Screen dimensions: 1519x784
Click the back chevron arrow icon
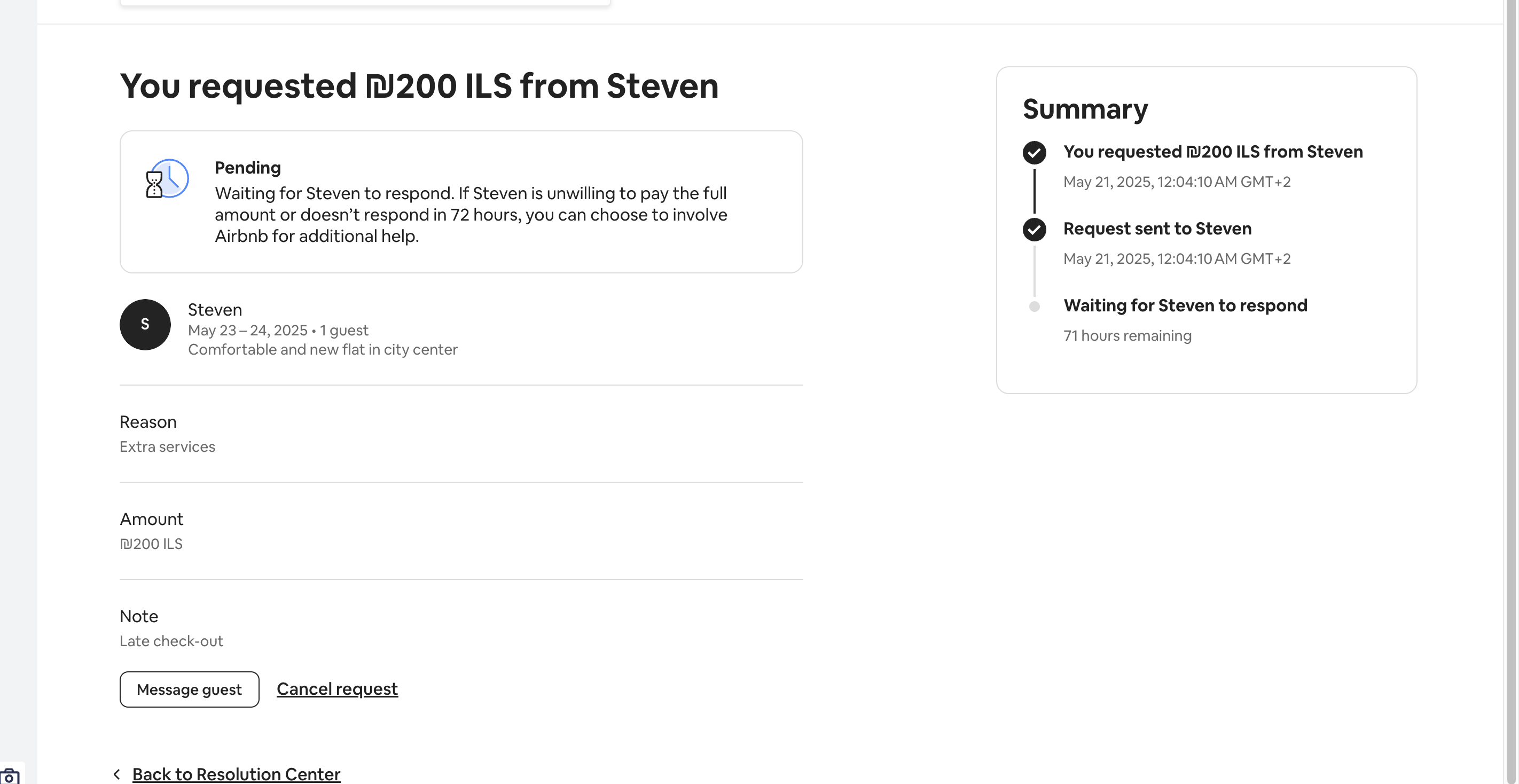[x=117, y=774]
